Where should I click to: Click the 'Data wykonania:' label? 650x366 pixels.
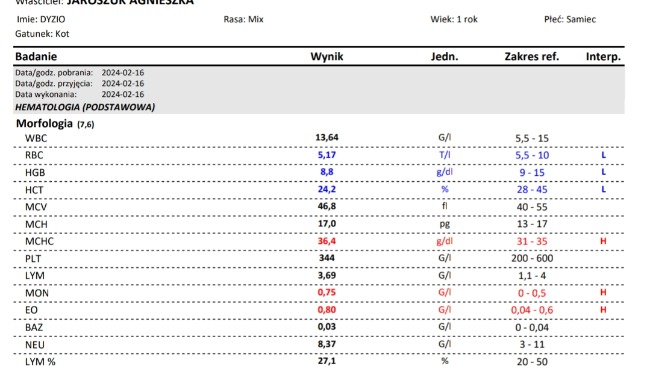click(46, 94)
